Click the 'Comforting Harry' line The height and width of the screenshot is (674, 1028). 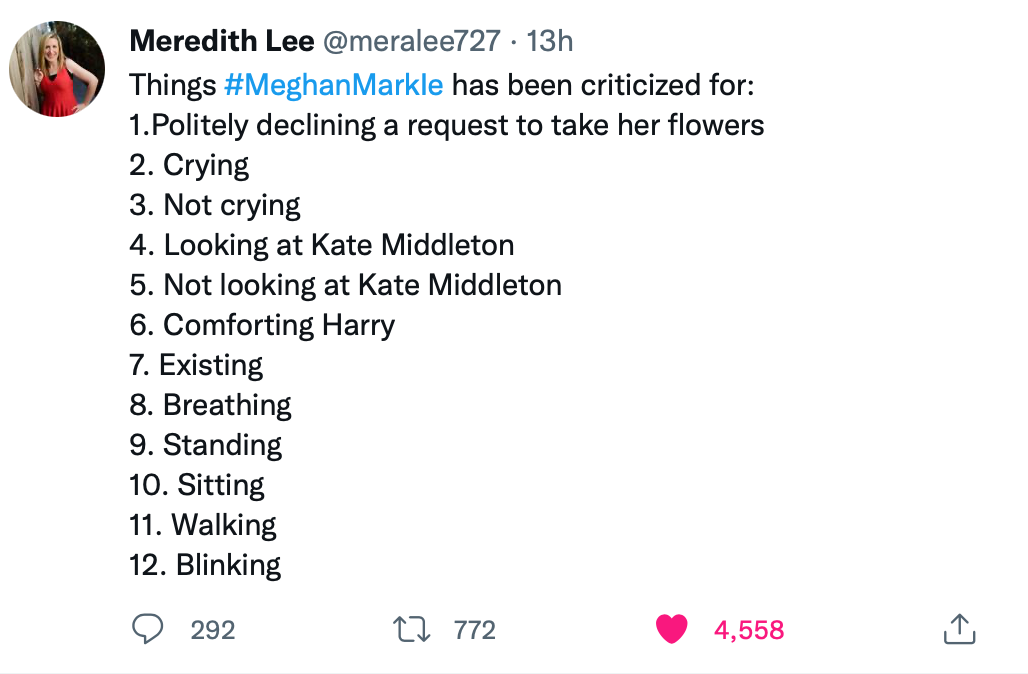click(262, 325)
